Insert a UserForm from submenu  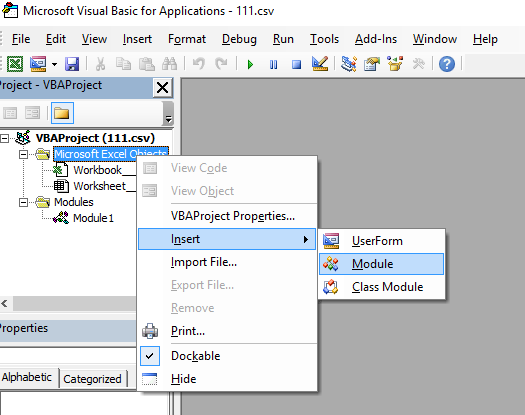click(x=382, y=241)
